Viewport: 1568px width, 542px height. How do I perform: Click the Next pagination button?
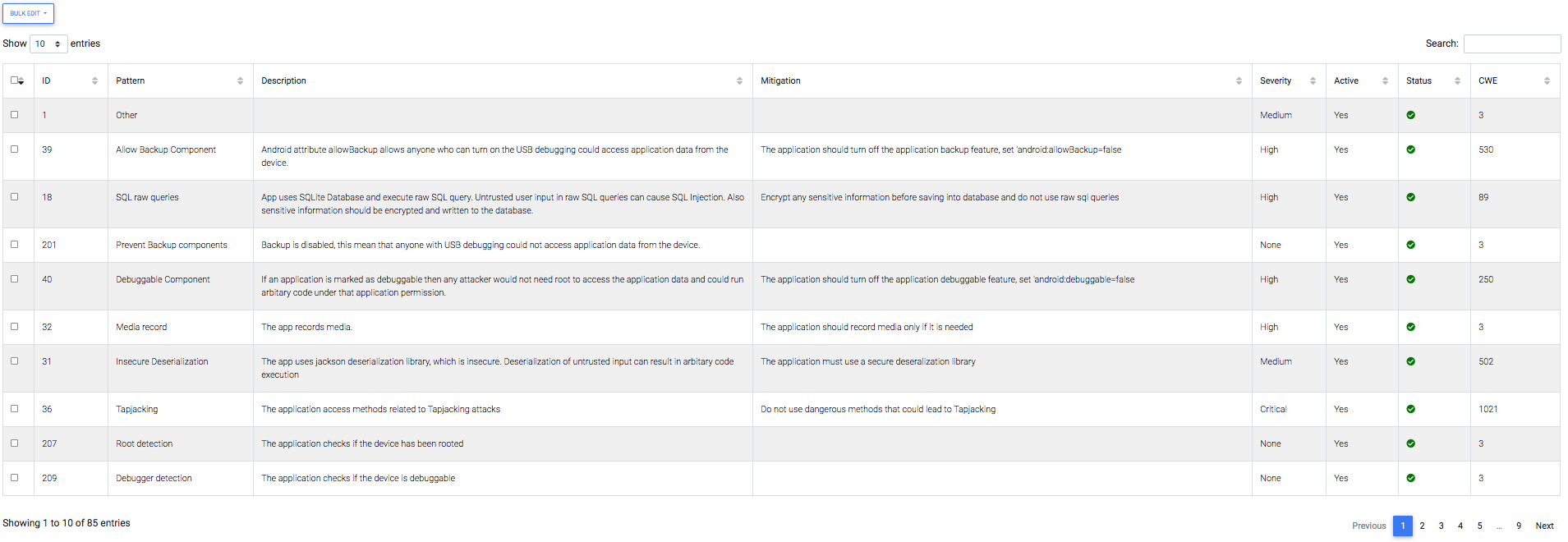click(x=1544, y=526)
